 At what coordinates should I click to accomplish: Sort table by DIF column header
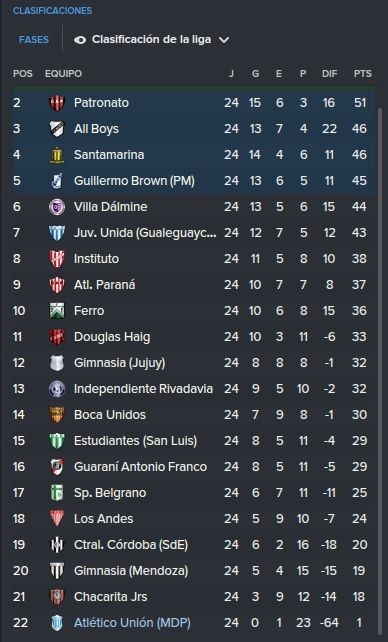click(329, 74)
